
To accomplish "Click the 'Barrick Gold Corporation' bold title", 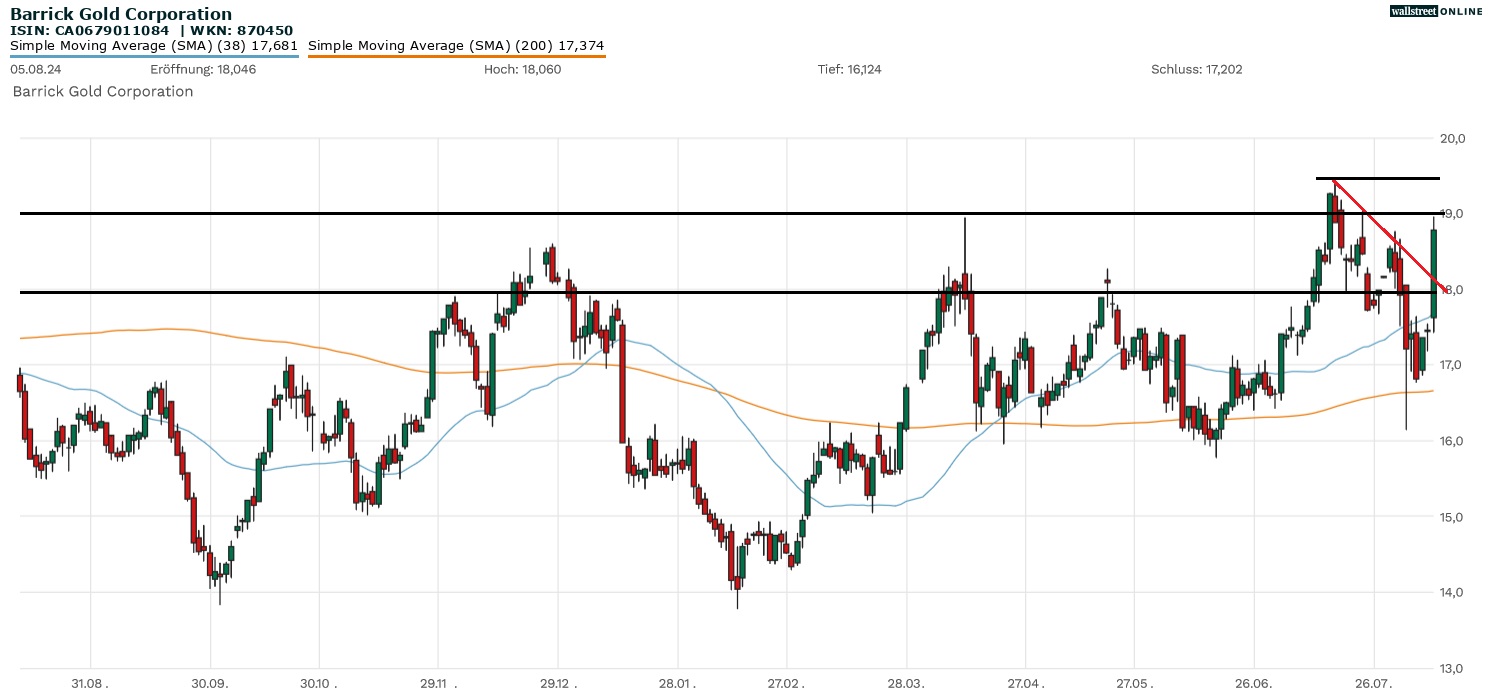I will (121, 14).
